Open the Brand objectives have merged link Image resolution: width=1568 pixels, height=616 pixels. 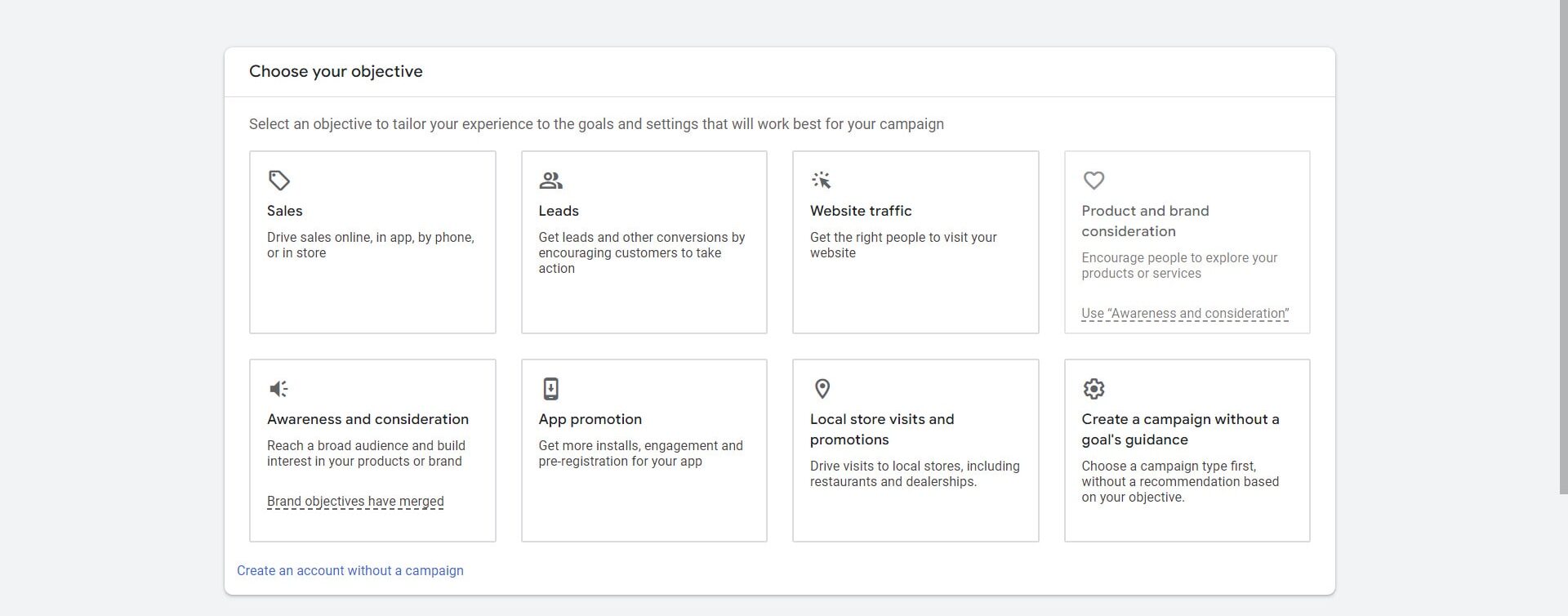coord(355,502)
